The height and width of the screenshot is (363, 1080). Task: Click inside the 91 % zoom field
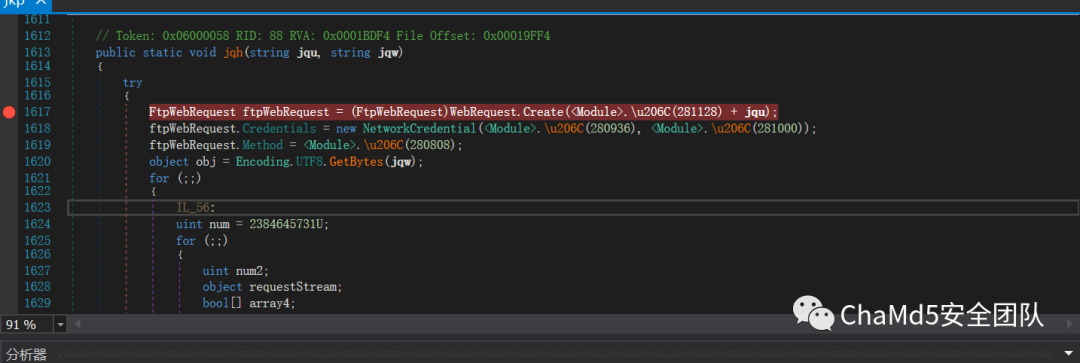coord(28,324)
